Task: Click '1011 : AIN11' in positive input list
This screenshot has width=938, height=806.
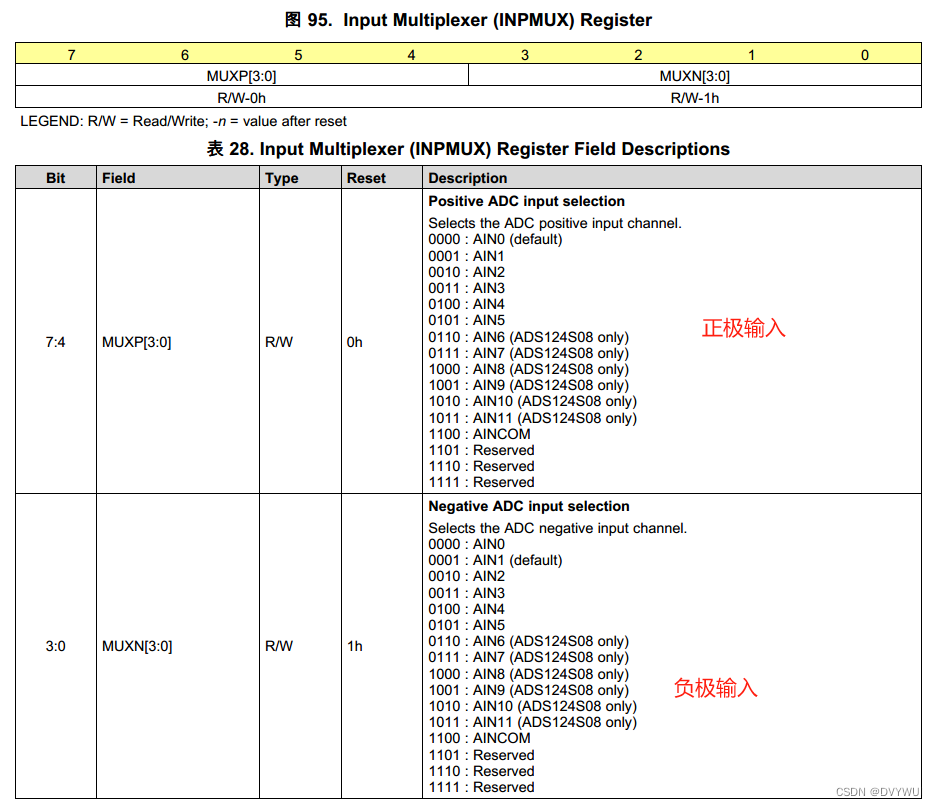Action: click(x=532, y=418)
